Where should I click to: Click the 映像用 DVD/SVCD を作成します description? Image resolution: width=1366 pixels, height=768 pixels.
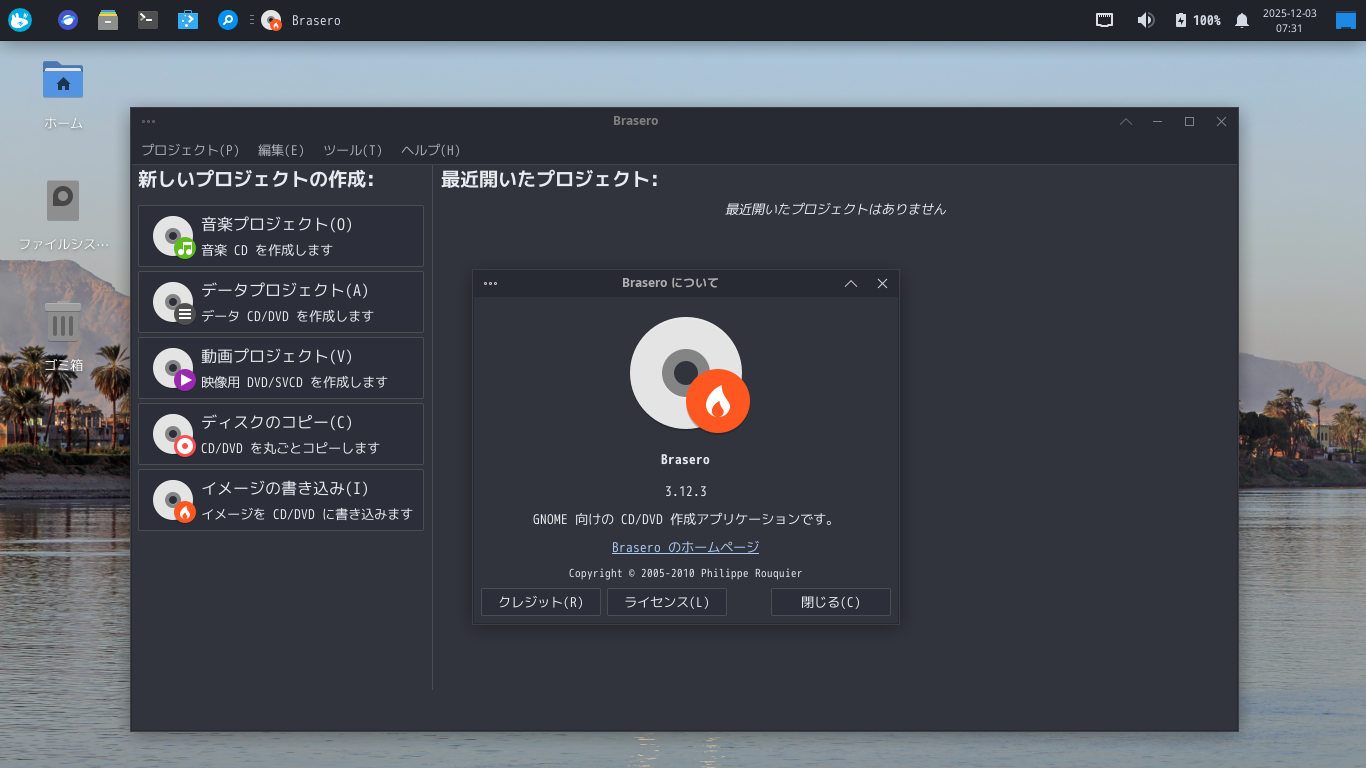294,382
